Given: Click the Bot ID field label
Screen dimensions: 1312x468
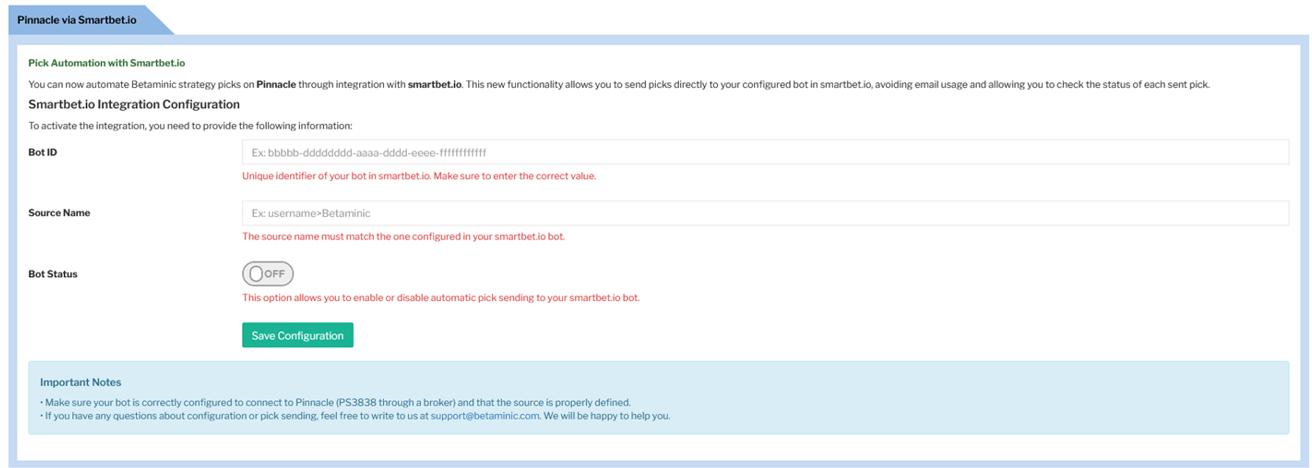Looking at the screenshot, I should tap(42, 153).
